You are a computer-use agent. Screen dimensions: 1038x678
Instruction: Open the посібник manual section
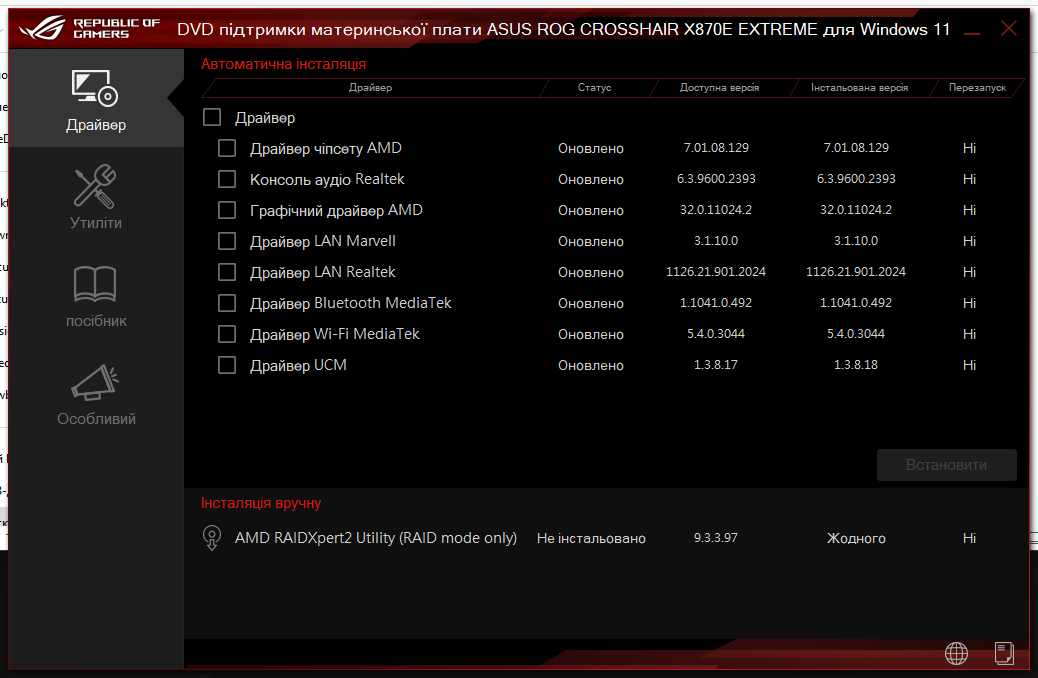(95, 295)
